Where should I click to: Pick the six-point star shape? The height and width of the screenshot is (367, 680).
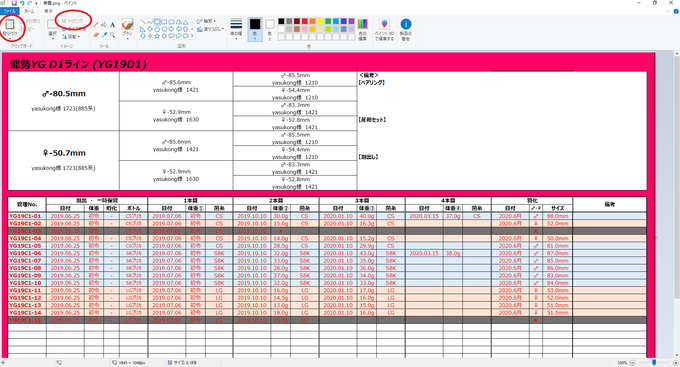tap(164, 36)
